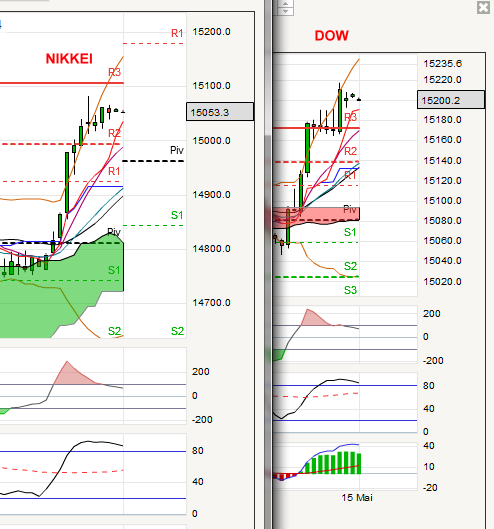Click the down arrow stepper above DOW

[x=285, y=11]
